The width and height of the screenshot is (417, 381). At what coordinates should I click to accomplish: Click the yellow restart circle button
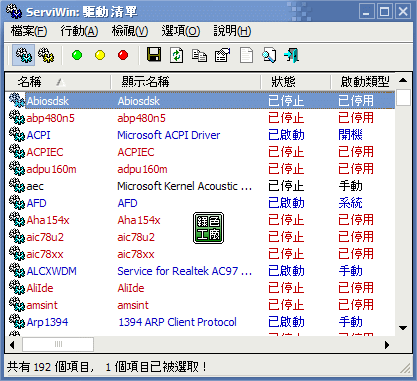pos(100,55)
